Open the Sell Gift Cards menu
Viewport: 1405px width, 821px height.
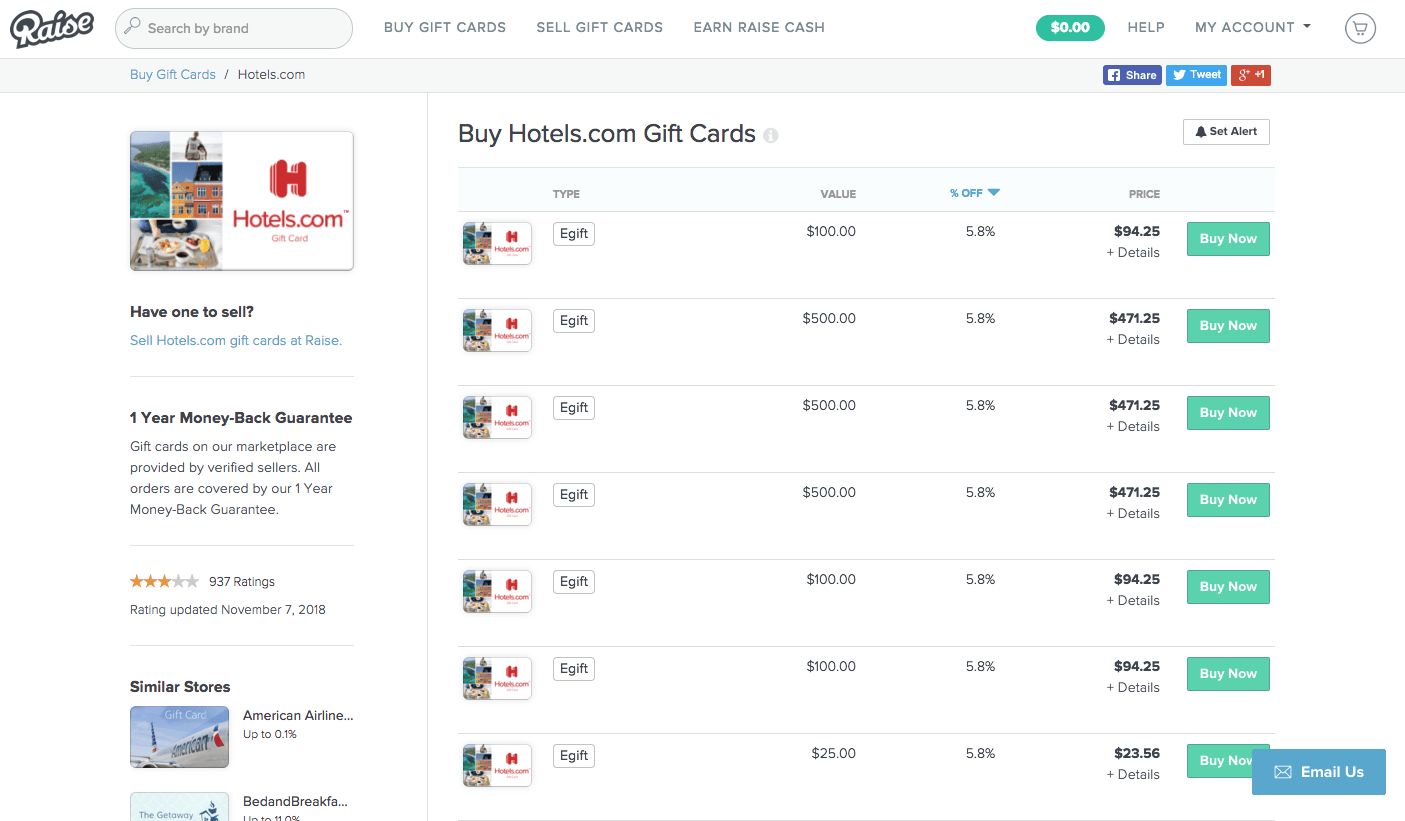(x=599, y=27)
